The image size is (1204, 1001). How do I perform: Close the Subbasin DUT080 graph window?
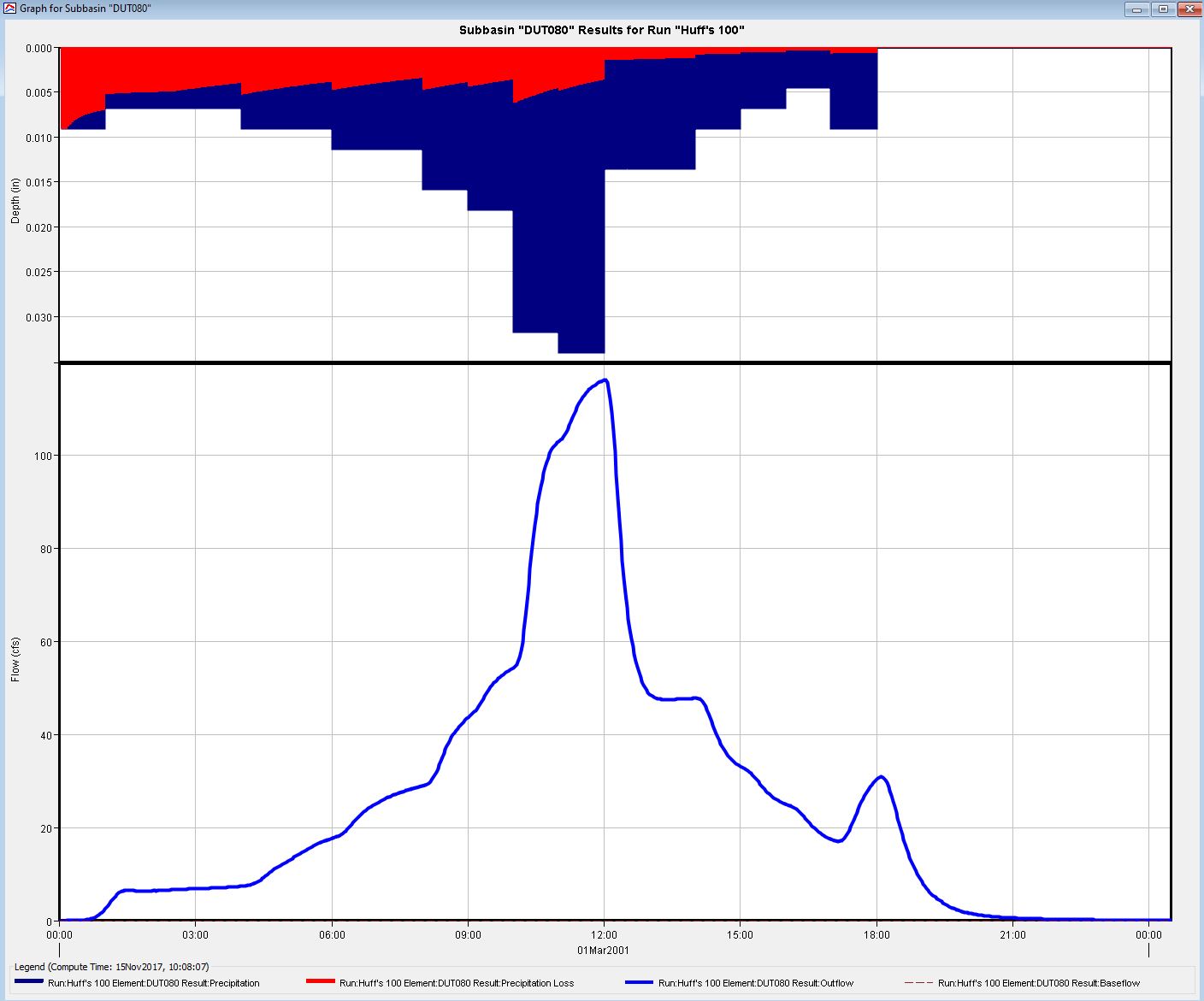click(1189, 9)
